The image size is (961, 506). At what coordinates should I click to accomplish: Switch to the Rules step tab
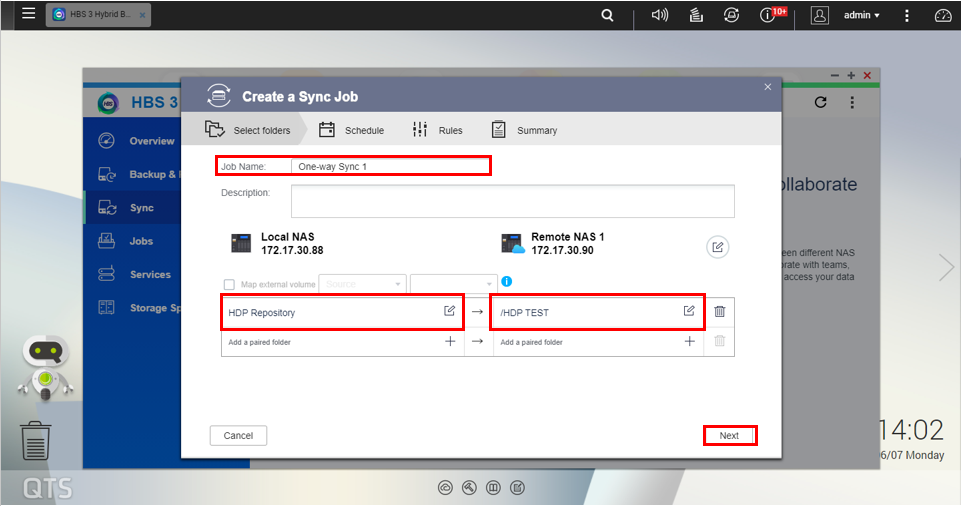tap(438, 130)
